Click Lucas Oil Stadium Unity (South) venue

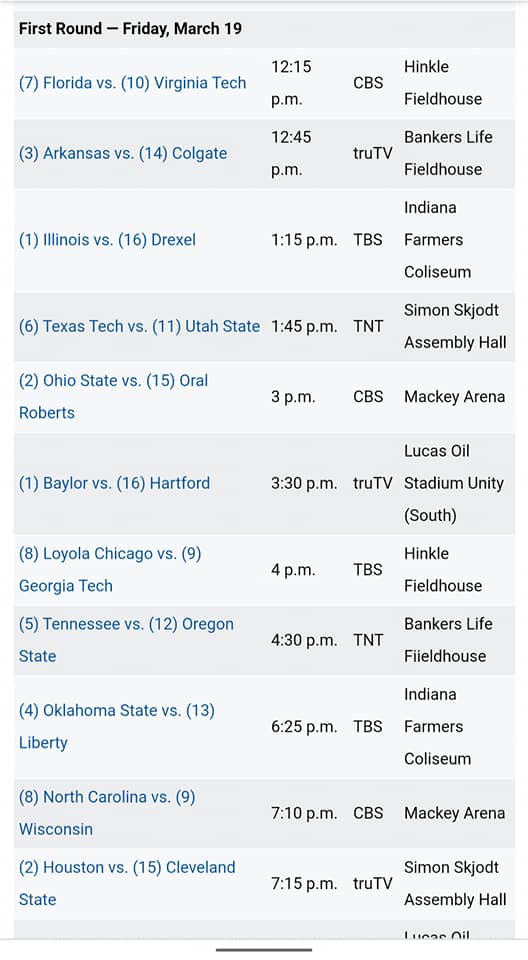coord(454,483)
